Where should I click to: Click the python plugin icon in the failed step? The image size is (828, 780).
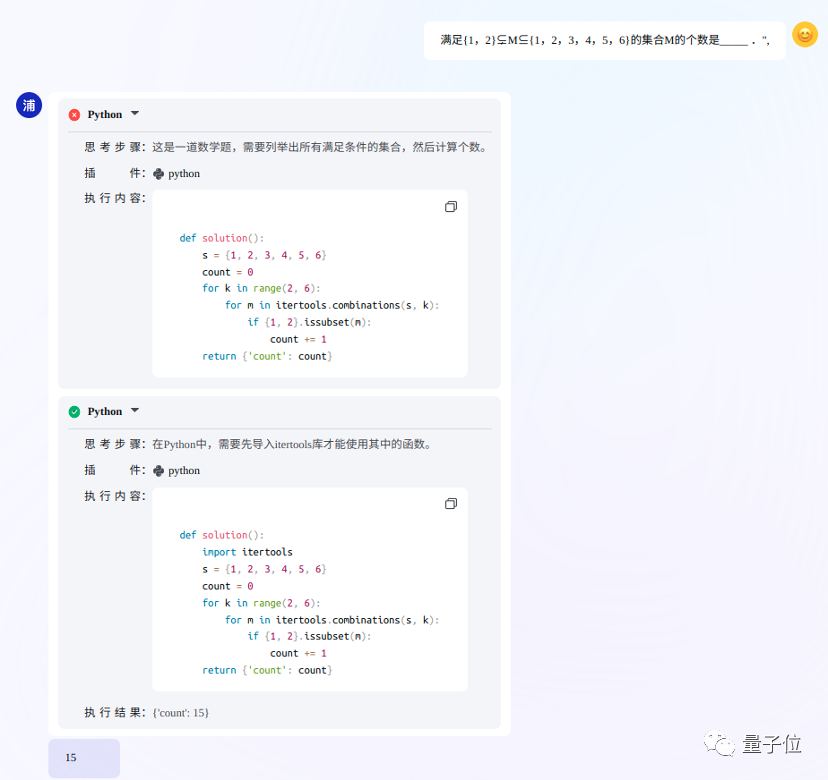pos(158,174)
